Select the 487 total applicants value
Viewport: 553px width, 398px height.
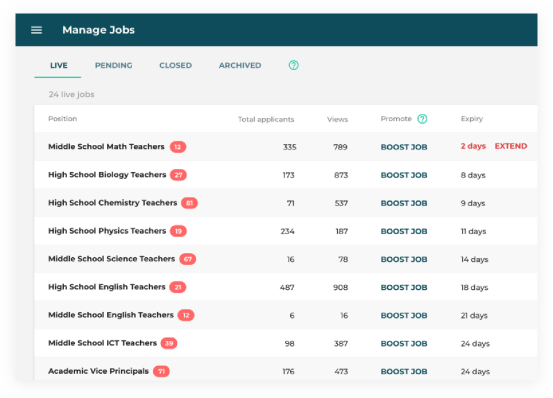point(287,287)
